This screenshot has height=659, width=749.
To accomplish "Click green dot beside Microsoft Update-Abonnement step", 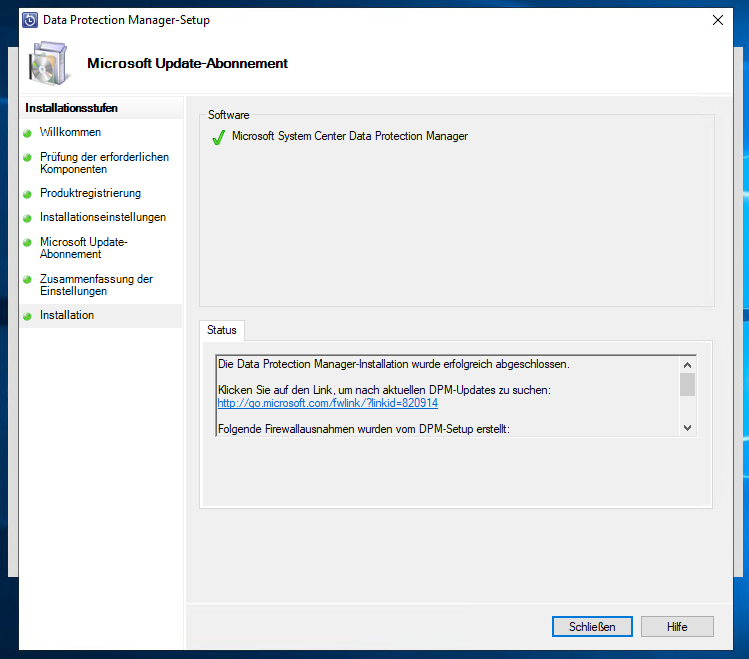I will click(x=27, y=243).
